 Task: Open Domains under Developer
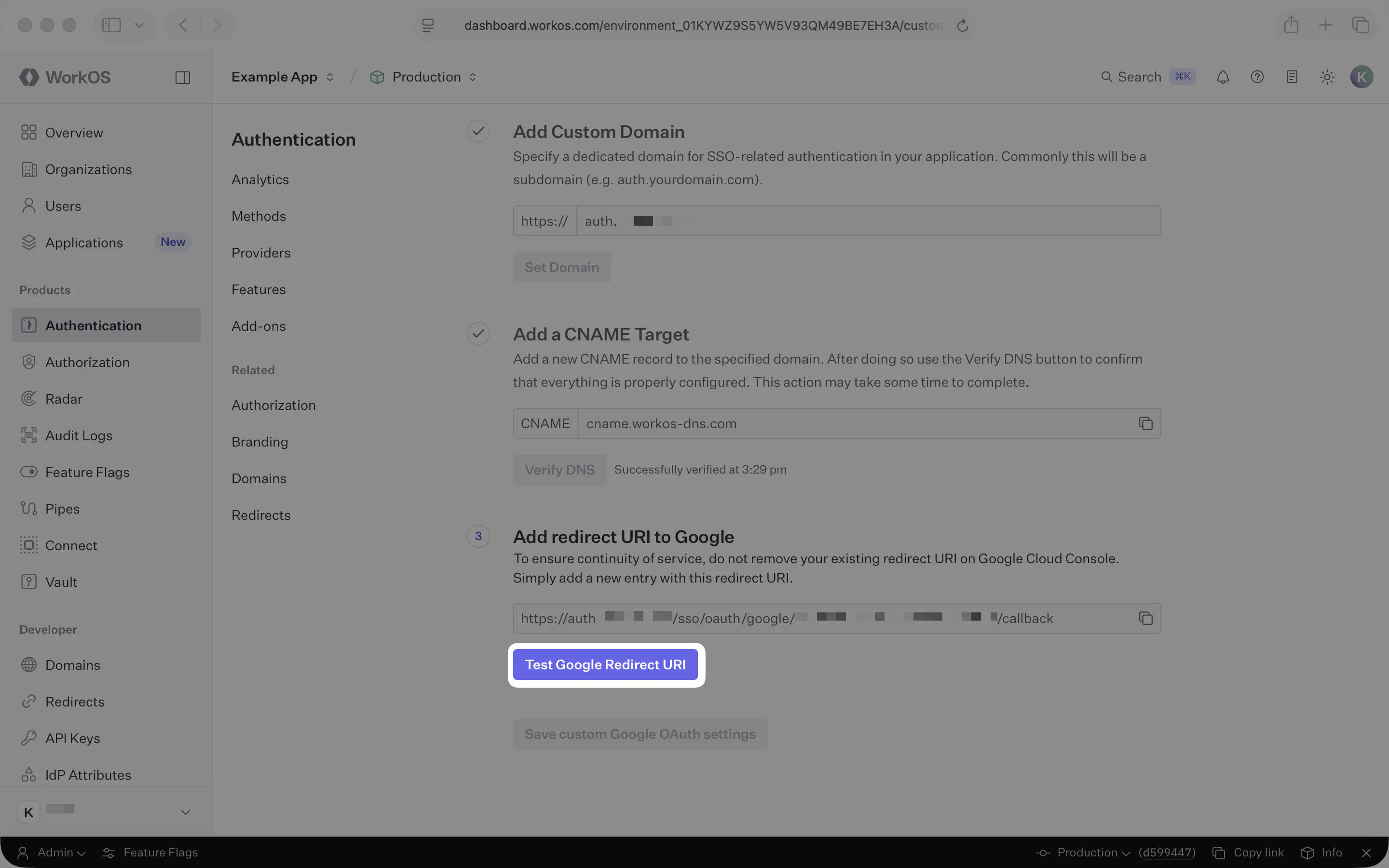tap(106, 665)
